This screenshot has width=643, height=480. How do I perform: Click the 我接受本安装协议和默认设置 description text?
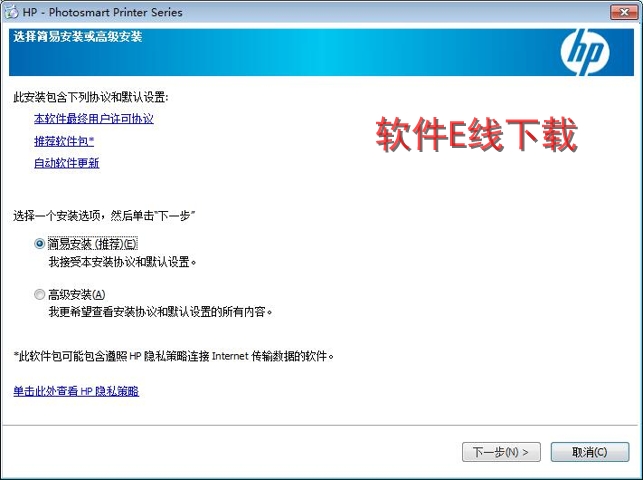coord(122,261)
